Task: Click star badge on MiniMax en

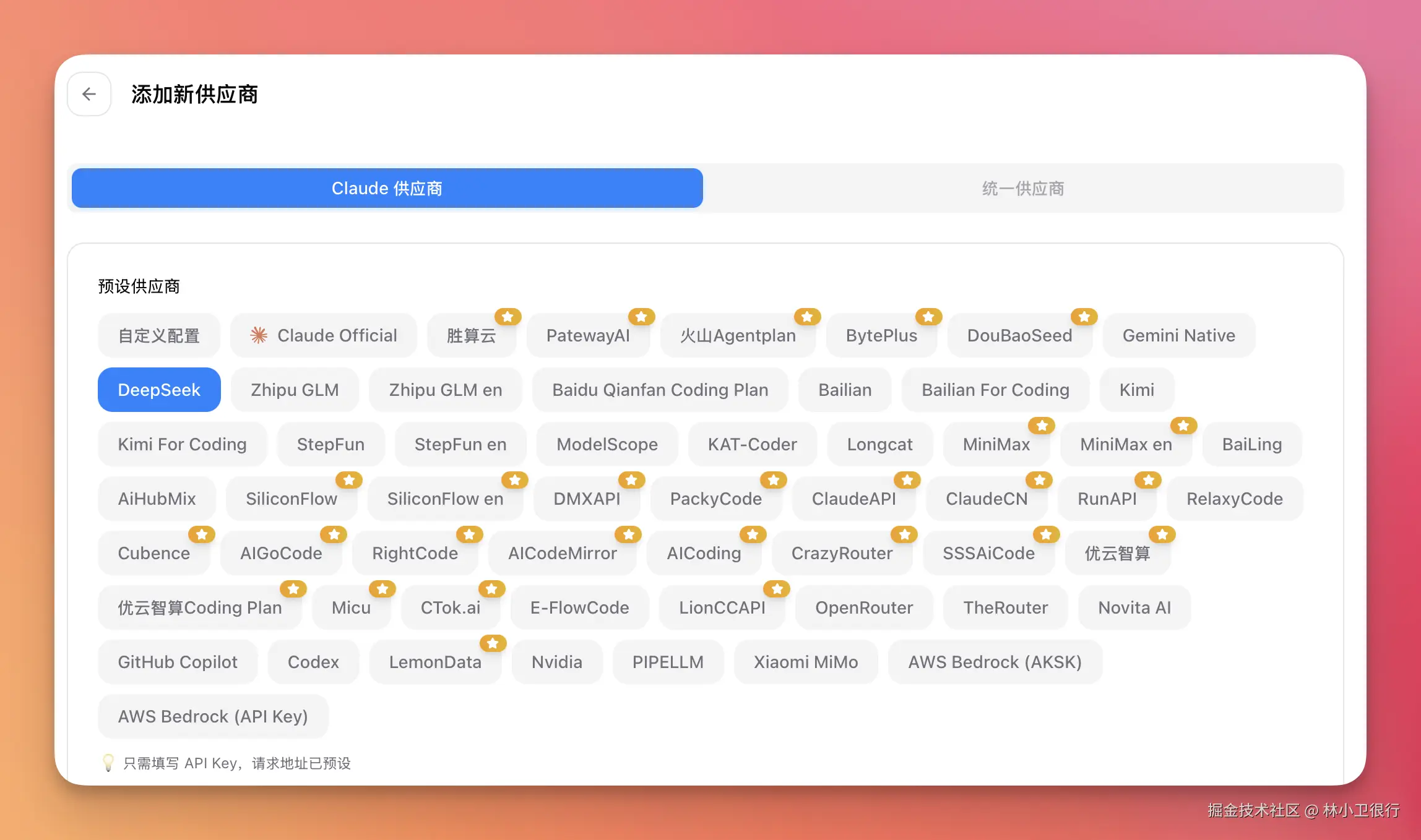Action: (1183, 426)
